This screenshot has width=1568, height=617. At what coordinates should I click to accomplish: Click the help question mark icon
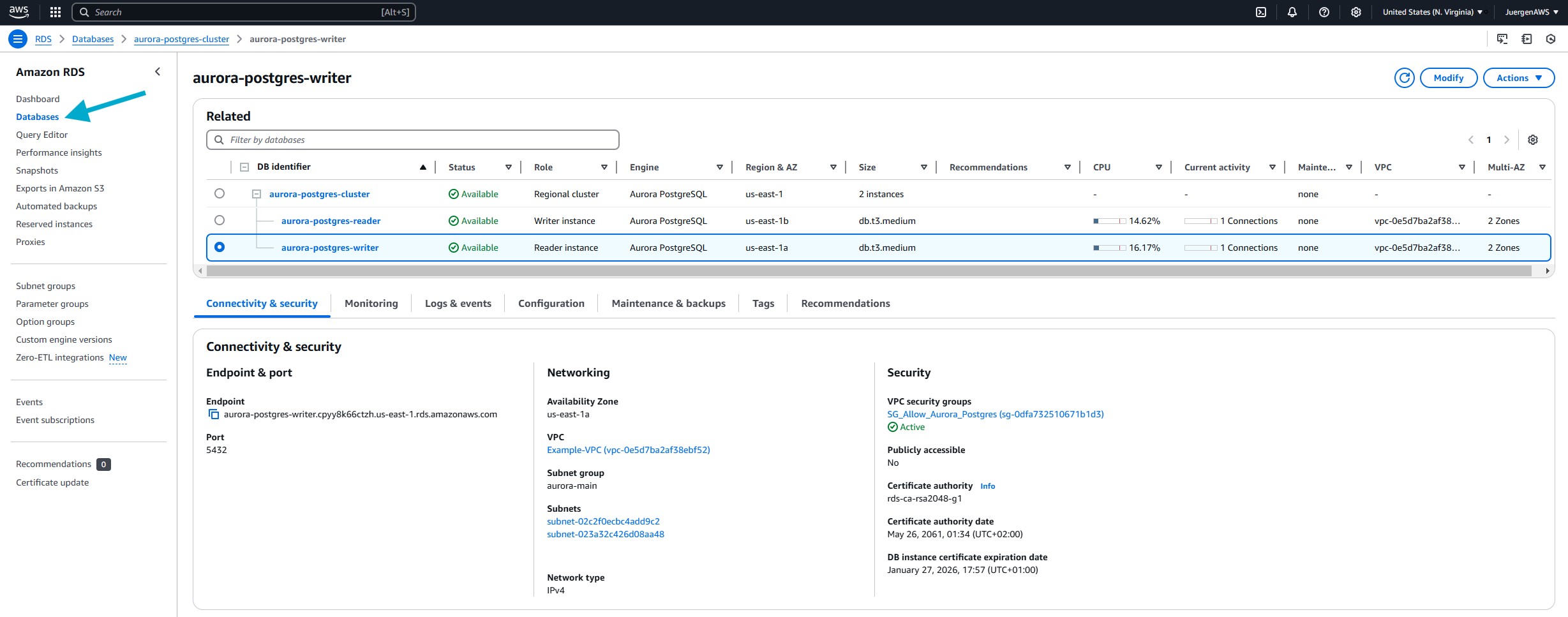tap(1324, 12)
